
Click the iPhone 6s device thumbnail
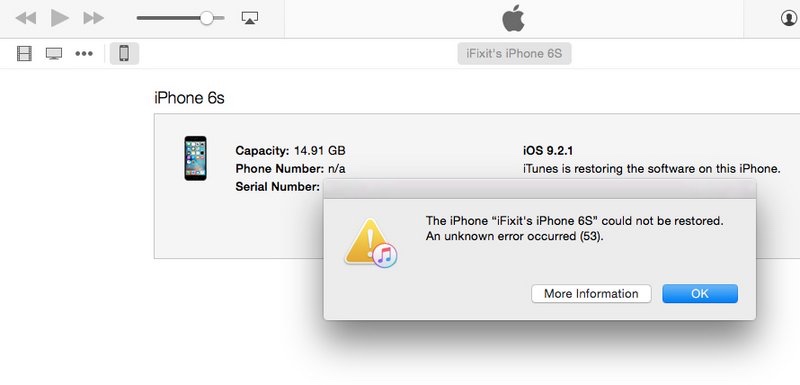point(195,158)
